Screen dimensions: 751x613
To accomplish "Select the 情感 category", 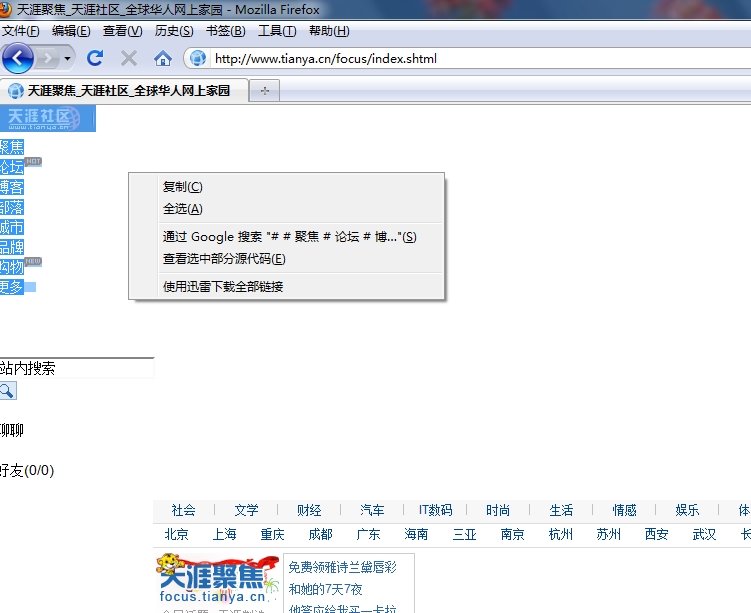I will click(625, 510).
